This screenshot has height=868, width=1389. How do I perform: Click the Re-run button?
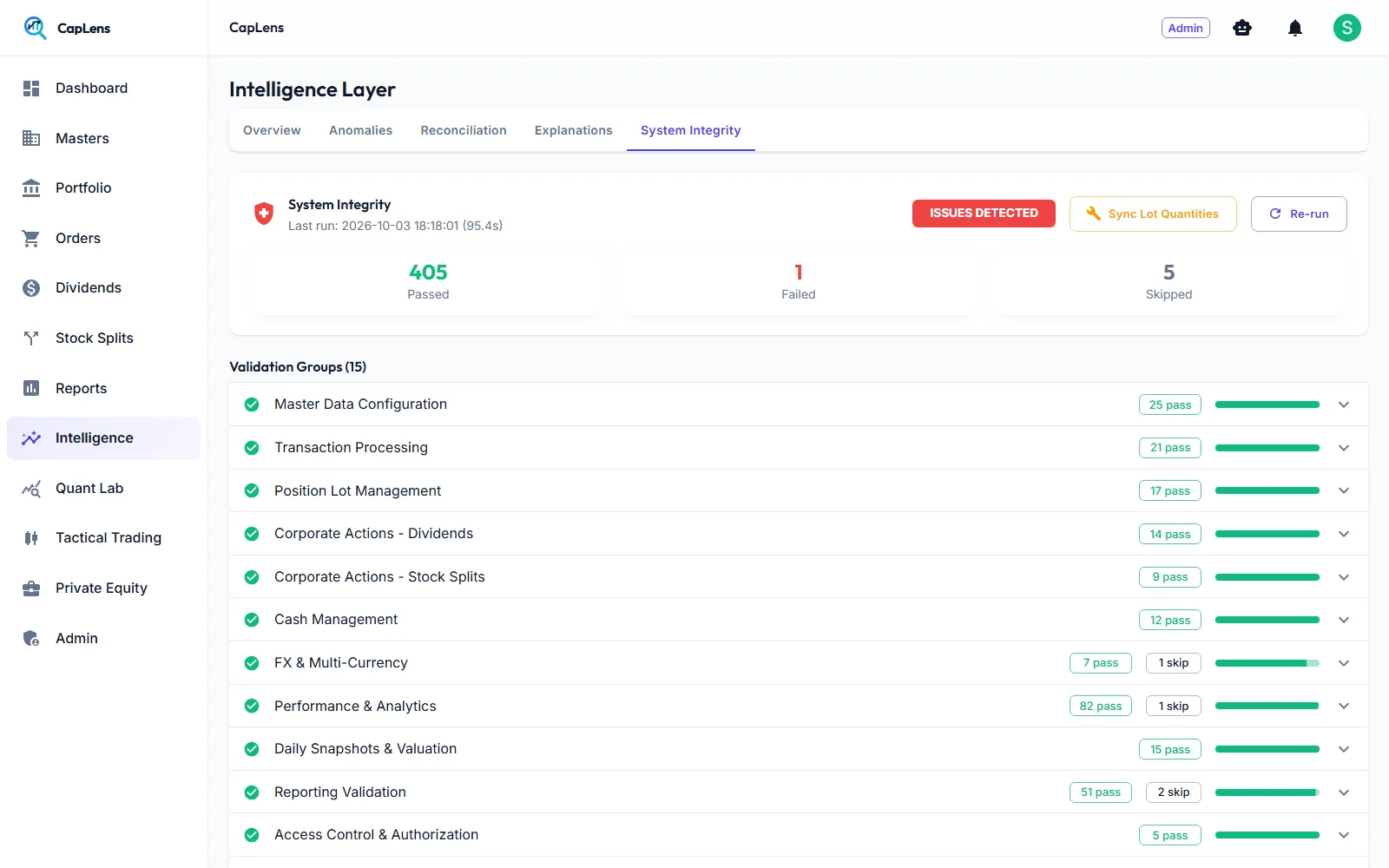pos(1299,214)
